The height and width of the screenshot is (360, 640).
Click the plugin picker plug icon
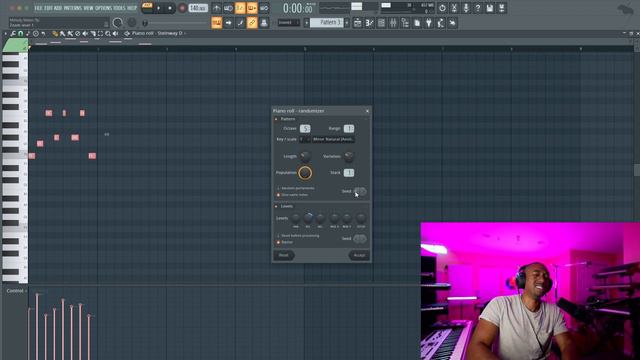[429, 23]
